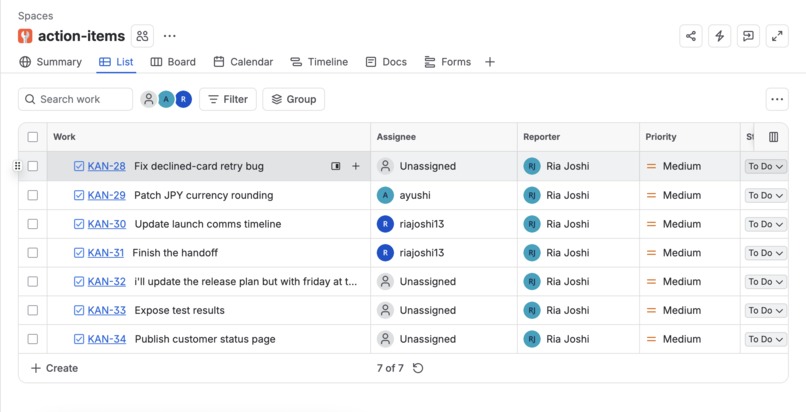Screen dimensions: 806x412
Task: Filter by user avatar R
Action: coord(184,99)
